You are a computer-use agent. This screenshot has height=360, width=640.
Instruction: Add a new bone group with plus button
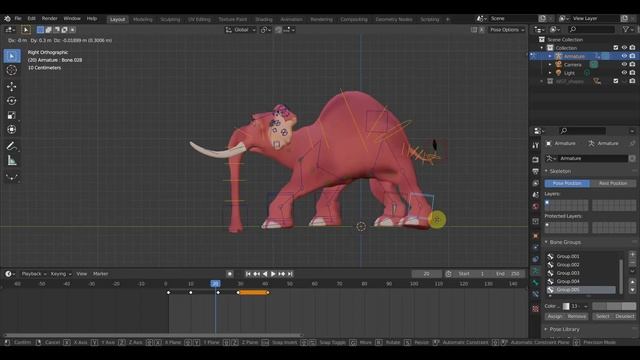pos(632,255)
